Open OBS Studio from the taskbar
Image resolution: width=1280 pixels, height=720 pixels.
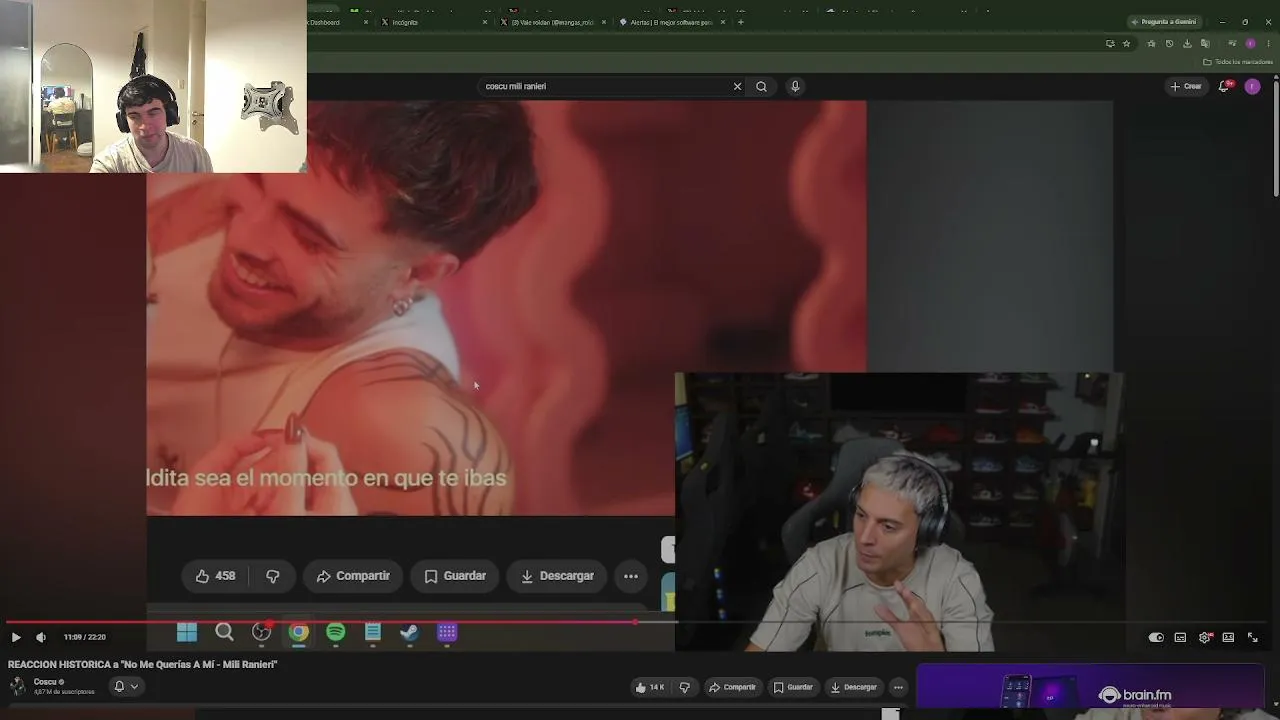tap(262, 632)
